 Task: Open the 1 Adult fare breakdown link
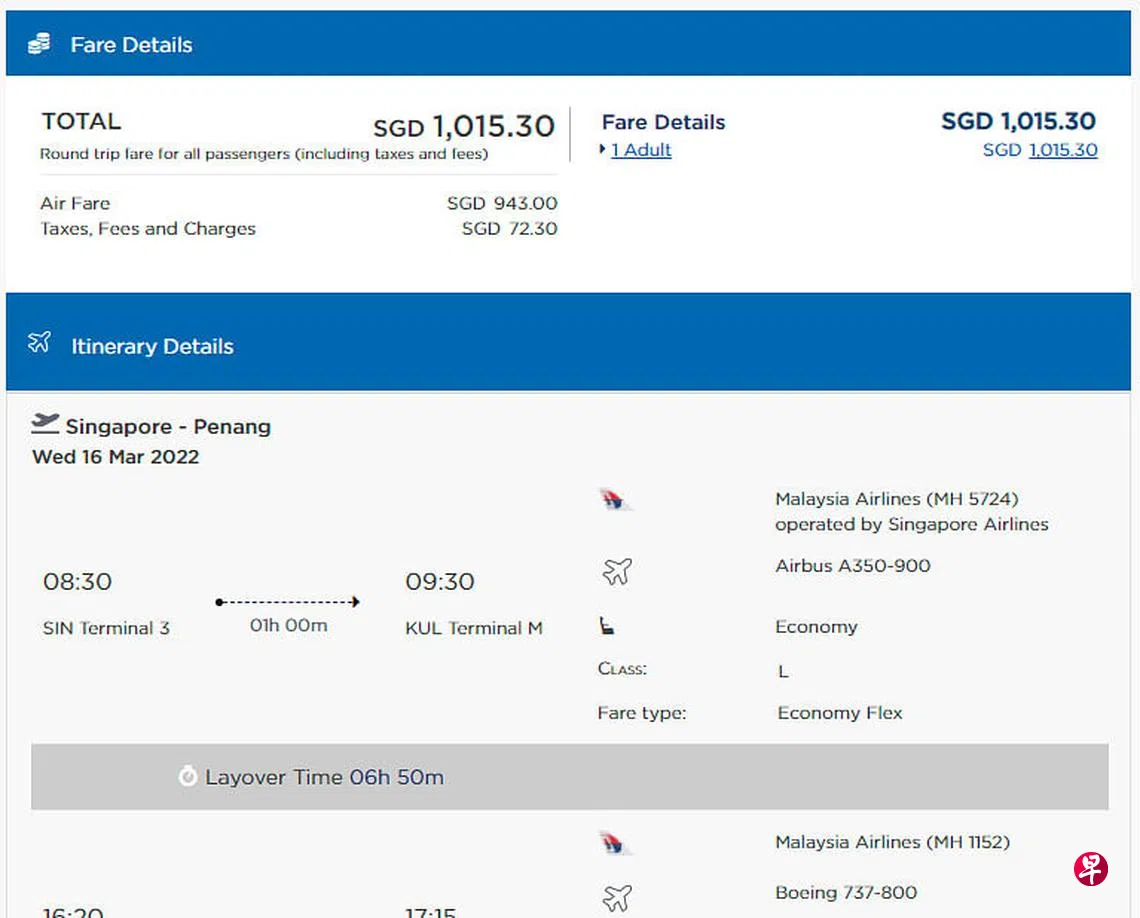pyautogui.click(x=641, y=150)
